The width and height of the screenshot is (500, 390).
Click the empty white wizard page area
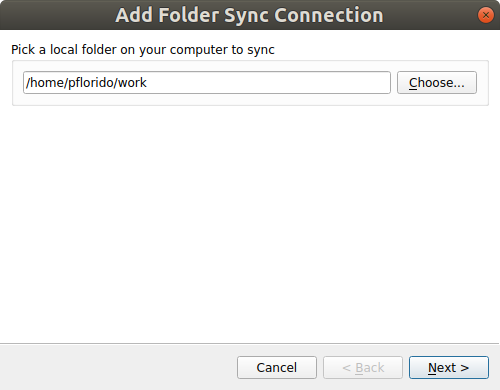tap(250, 223)
